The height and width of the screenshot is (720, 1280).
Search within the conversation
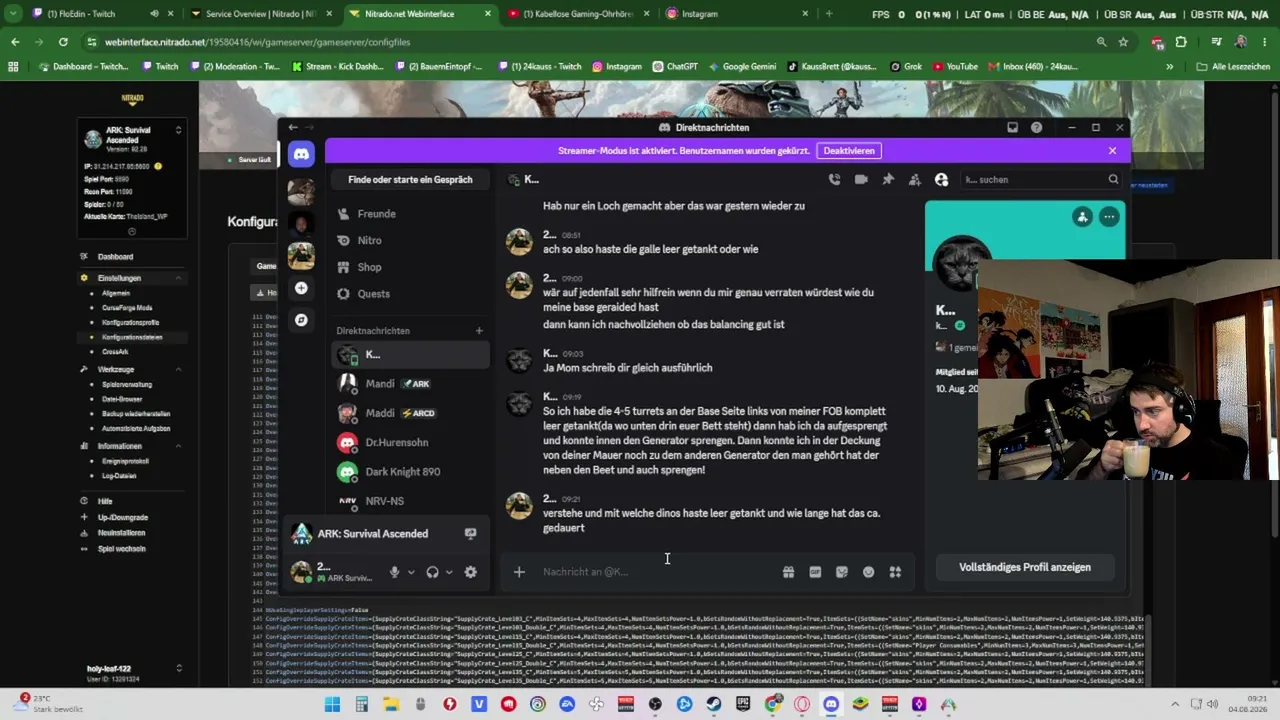click(1040, 180)
